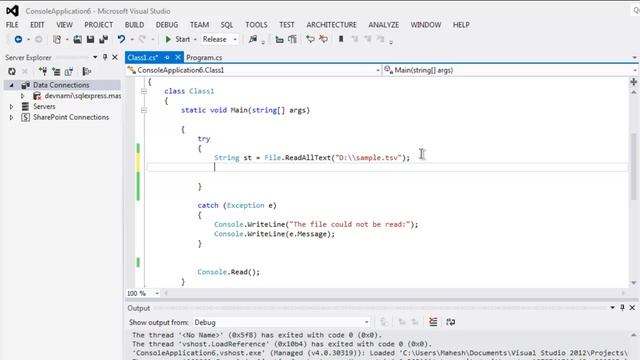Click the Navigate Backward arrow icon

18,39
